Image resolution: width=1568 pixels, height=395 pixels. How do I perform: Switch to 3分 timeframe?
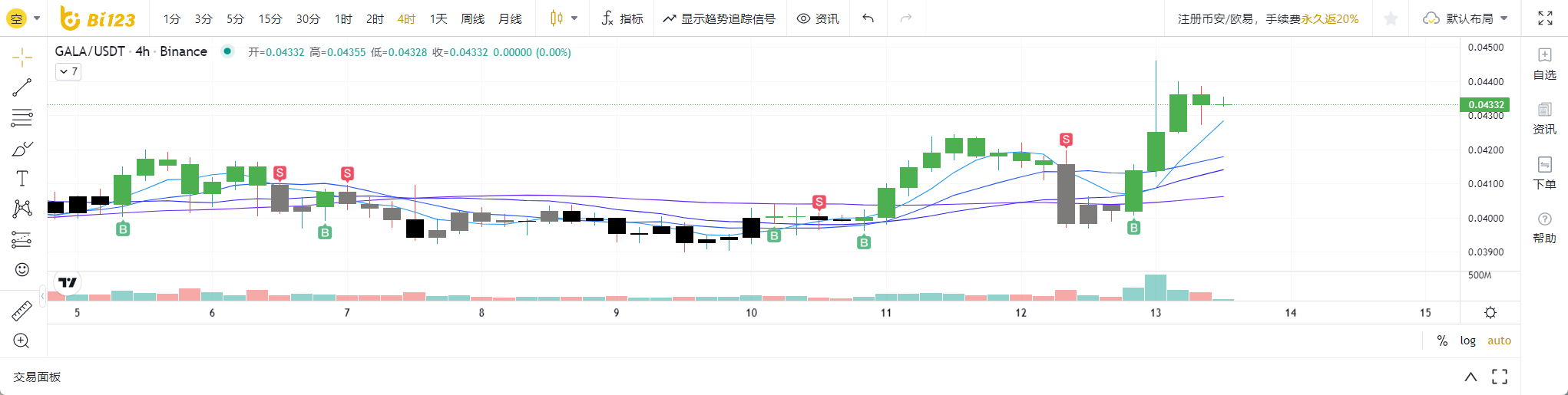point(203,18)
